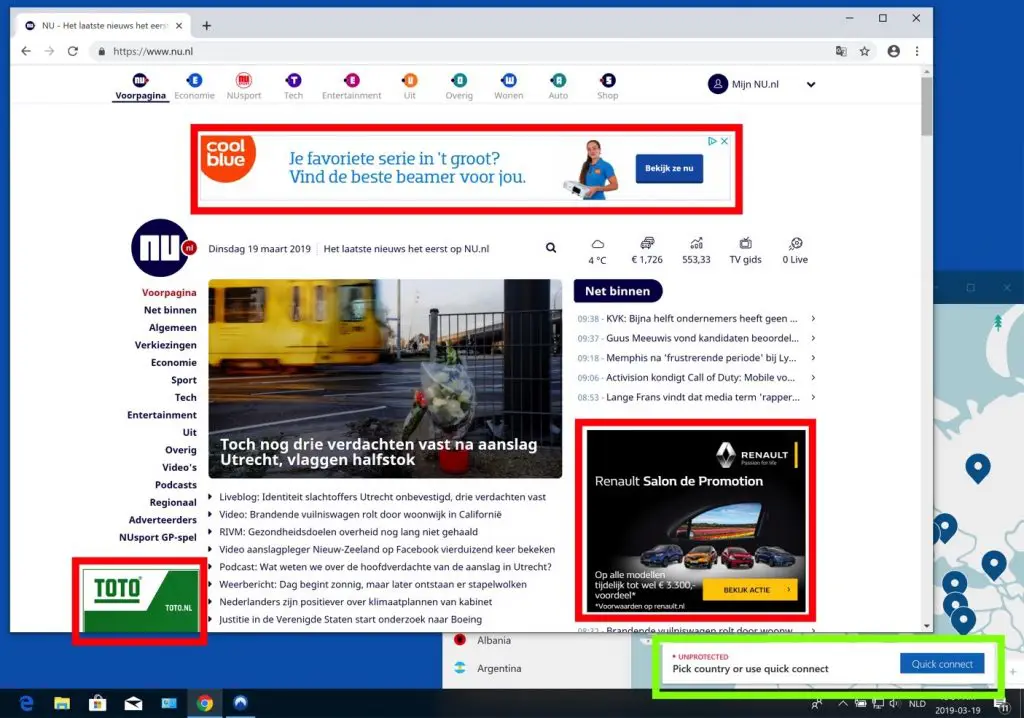Go to Uit section in top bar
The width and height of the screenshot is (1024, 718).
click(409, 87)
